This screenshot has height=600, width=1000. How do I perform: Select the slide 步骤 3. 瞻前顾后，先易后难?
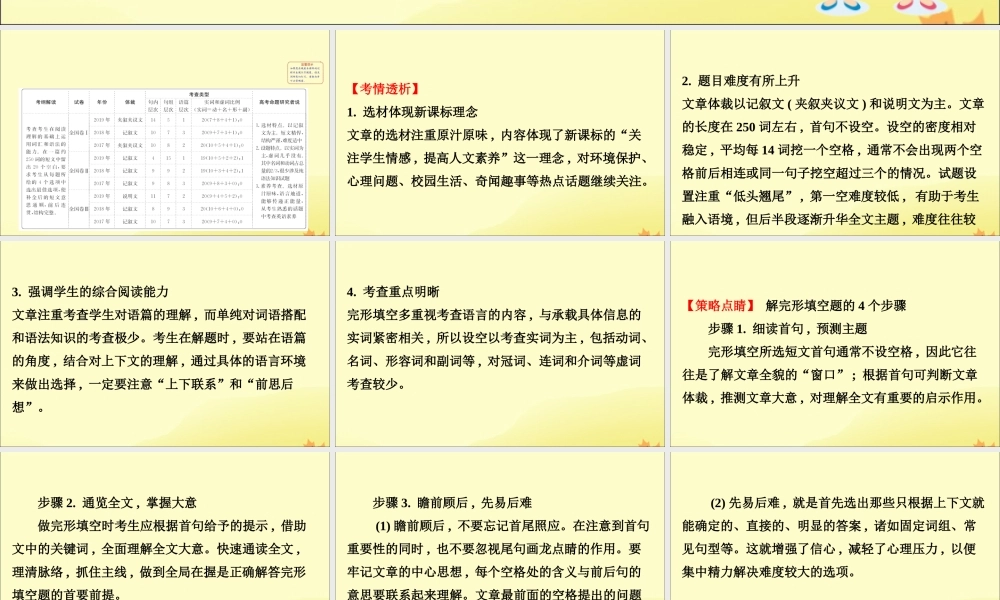tap(500, 526)
